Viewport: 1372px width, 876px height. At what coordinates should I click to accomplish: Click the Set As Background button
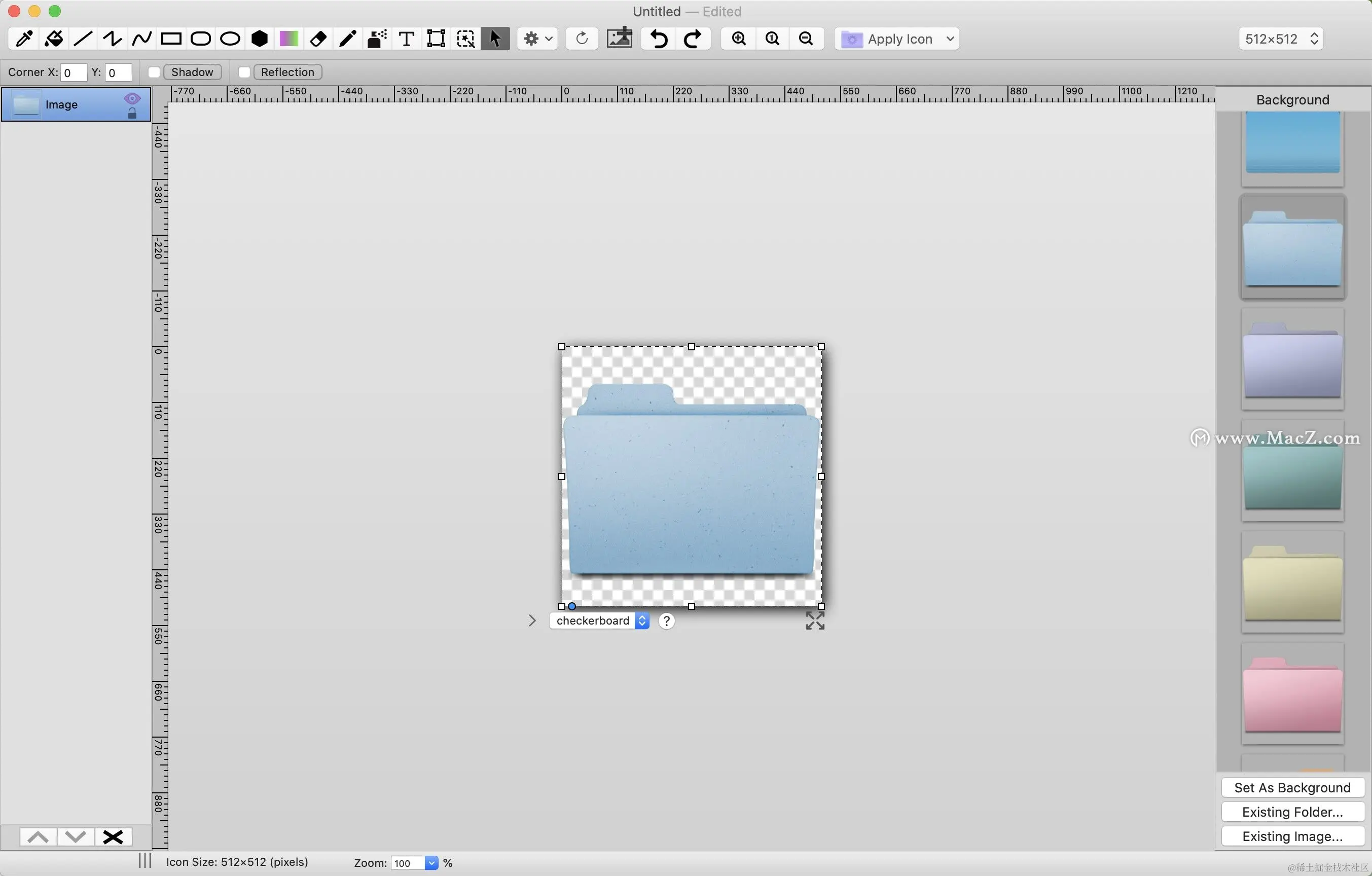coord(1292,788)
